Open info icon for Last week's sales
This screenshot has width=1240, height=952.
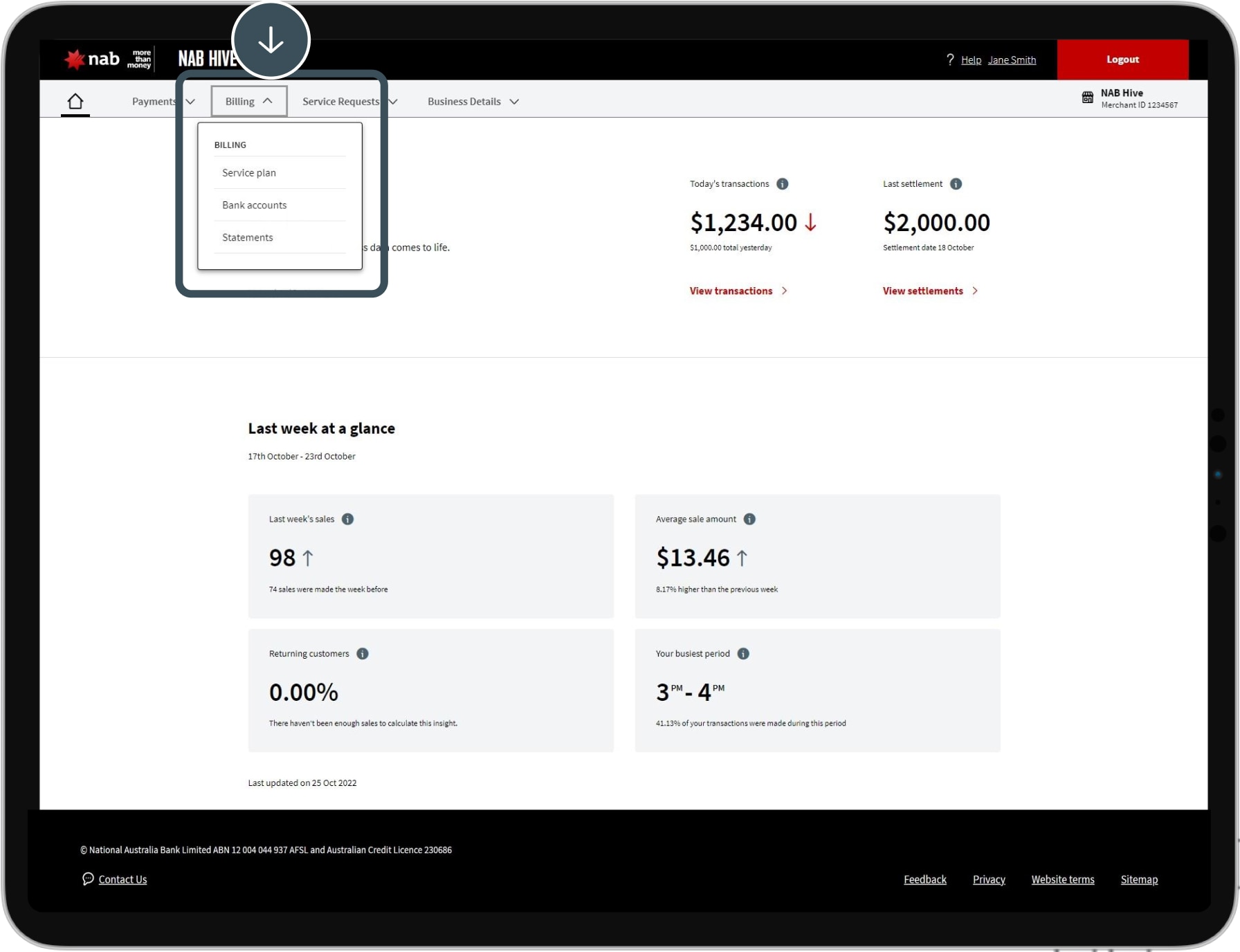pos(348,520)
